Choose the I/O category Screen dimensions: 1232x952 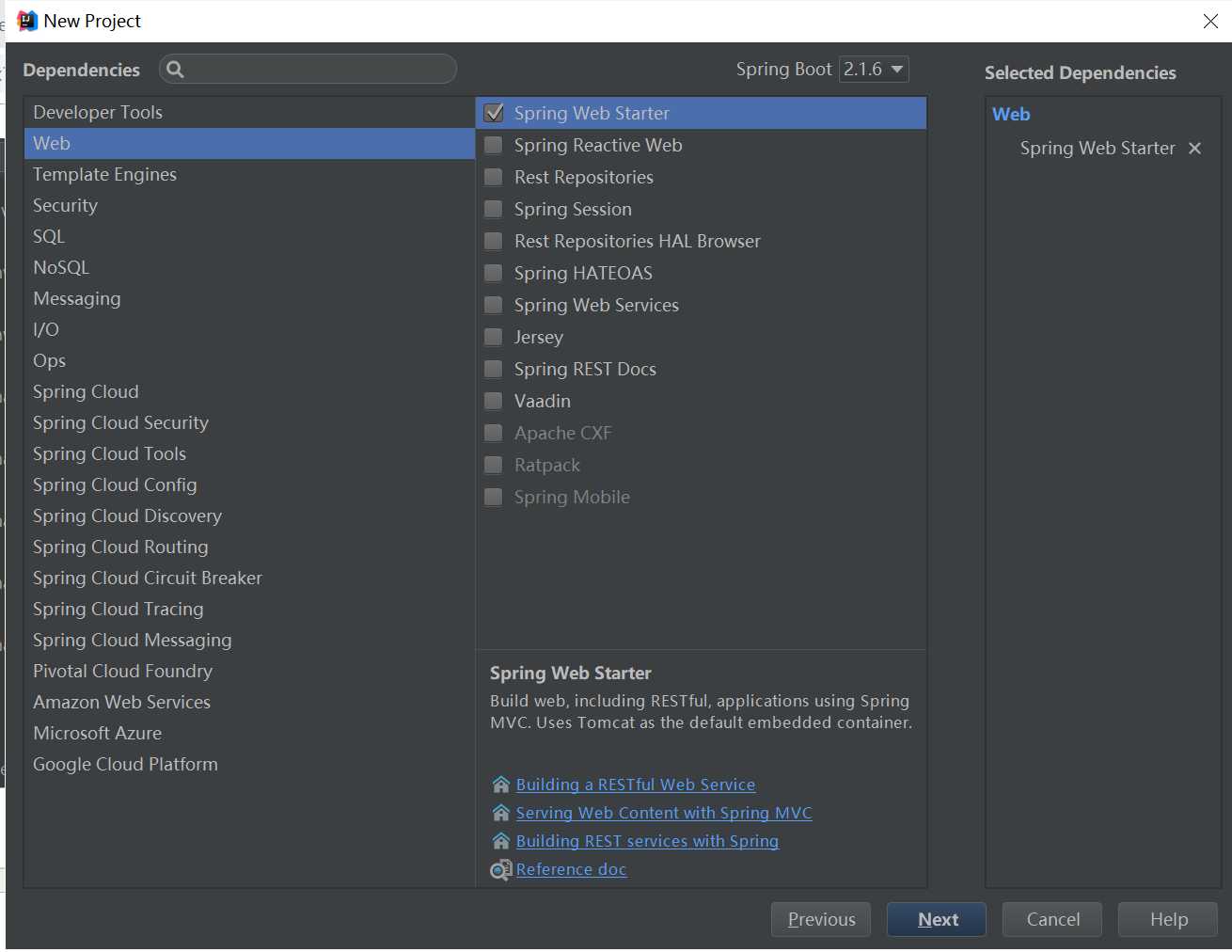click(x=249, y=329)
